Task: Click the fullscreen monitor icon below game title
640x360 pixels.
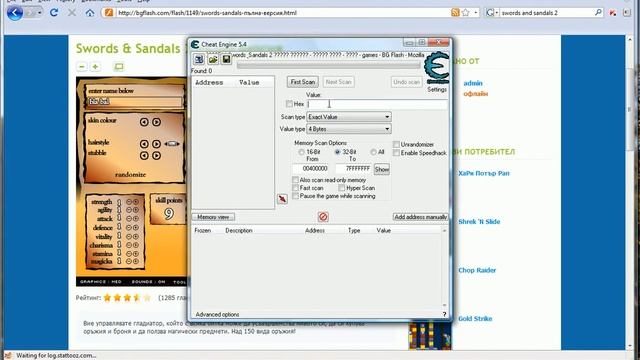Action: click(119, 67)
